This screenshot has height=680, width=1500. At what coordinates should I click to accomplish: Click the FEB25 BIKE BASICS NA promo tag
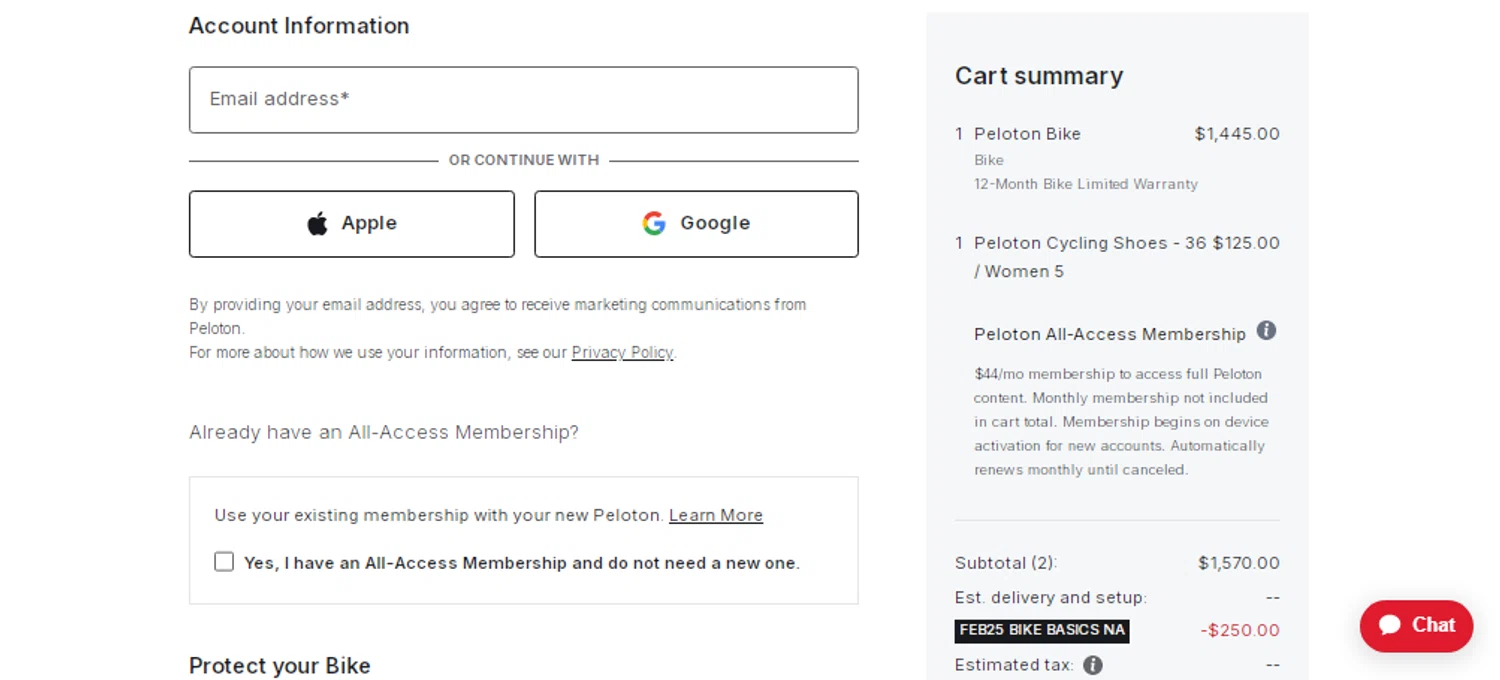pos(1042,631)
